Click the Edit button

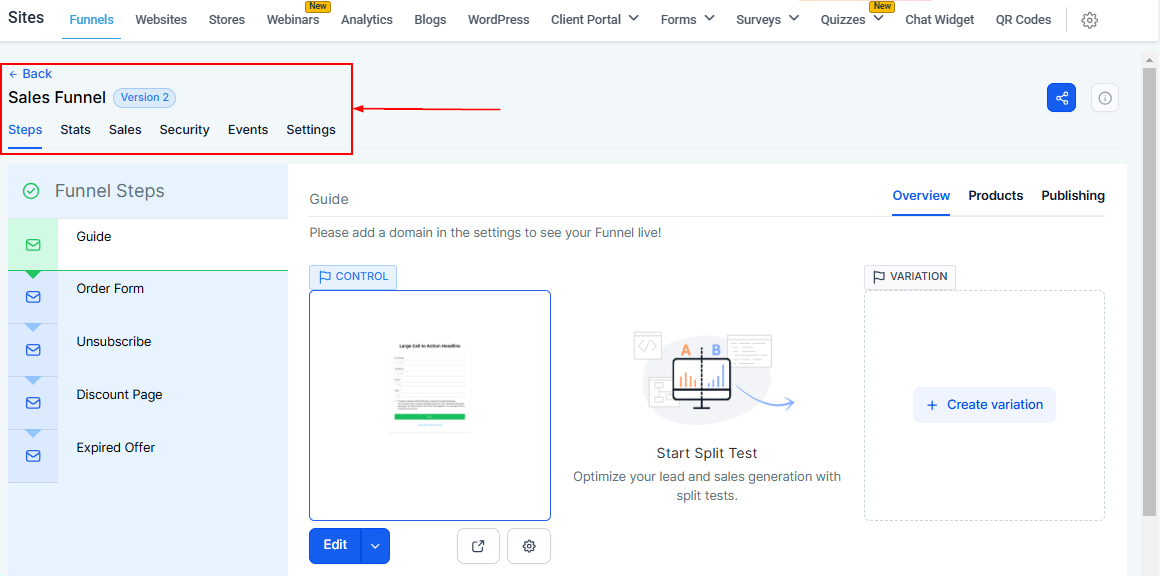(x=335, y=546)
